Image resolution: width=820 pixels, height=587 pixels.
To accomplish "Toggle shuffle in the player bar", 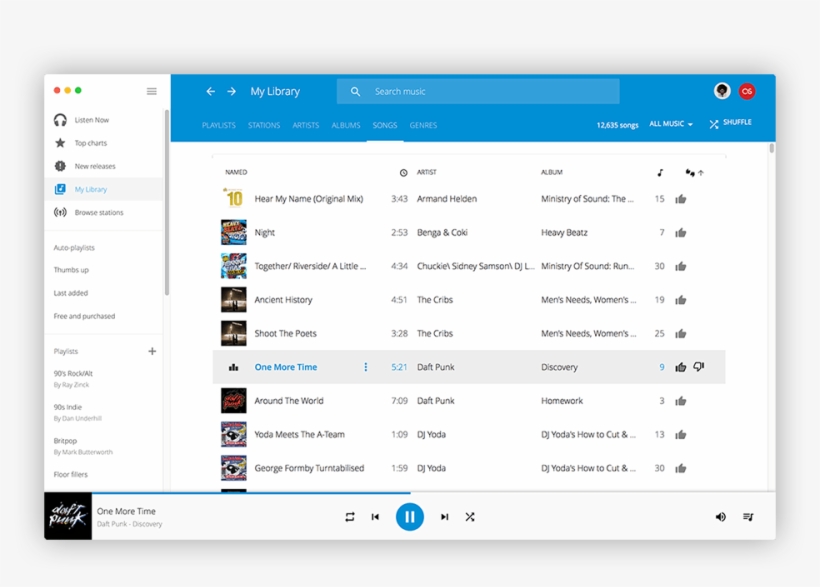I will (470, 517).
